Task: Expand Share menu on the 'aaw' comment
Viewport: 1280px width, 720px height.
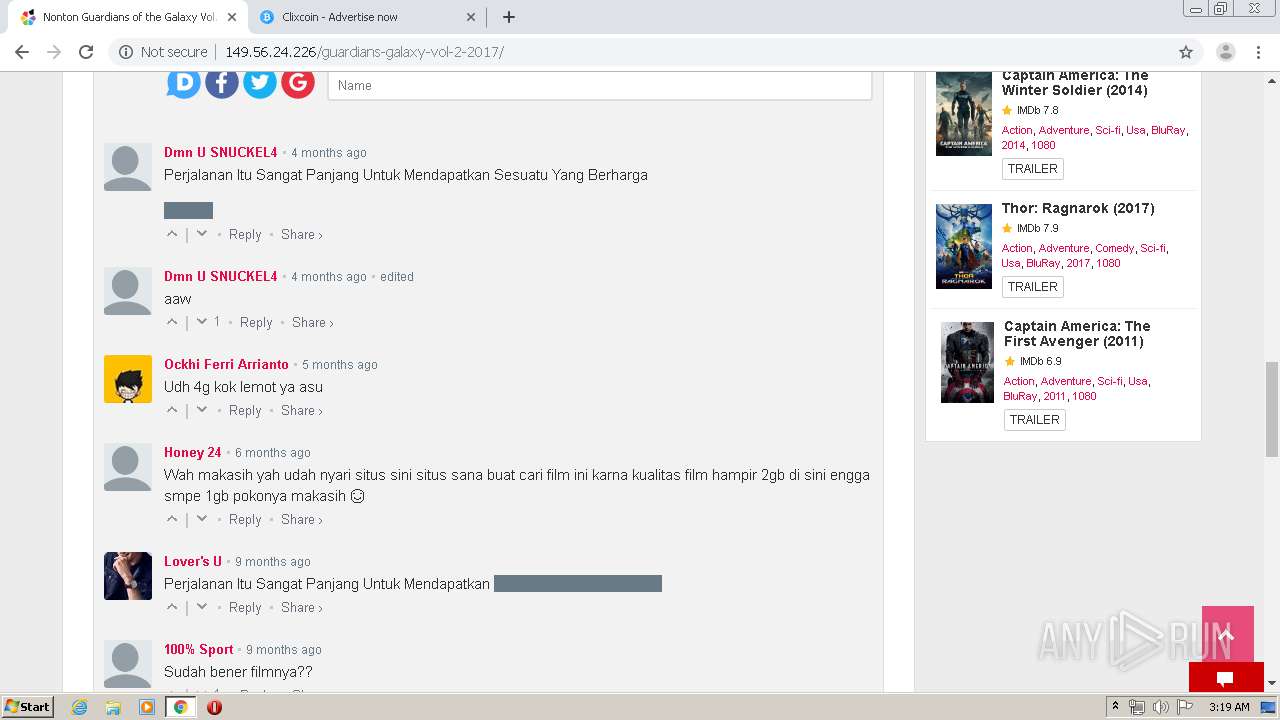Action: 312,322
